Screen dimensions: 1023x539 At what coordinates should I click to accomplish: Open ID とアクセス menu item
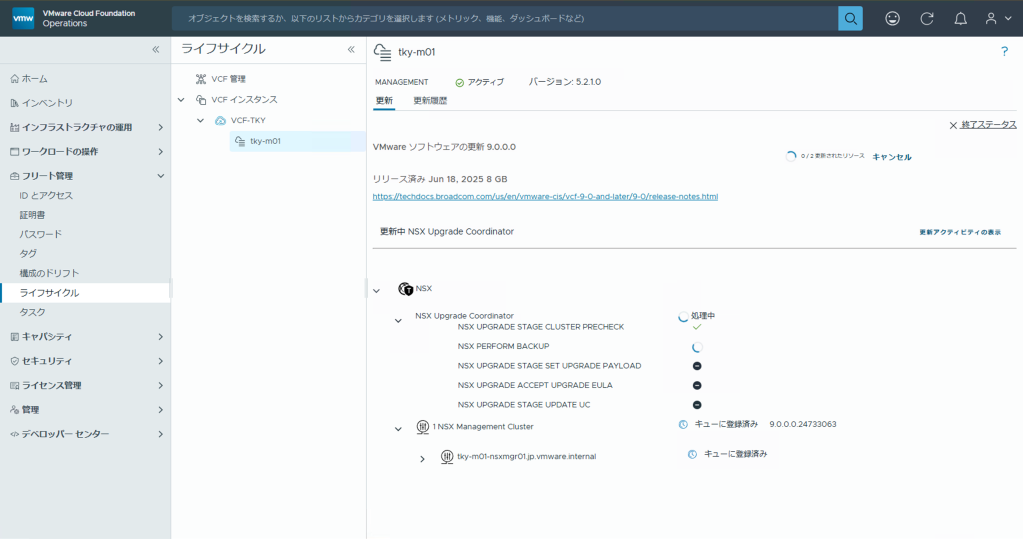pos(46,196)
